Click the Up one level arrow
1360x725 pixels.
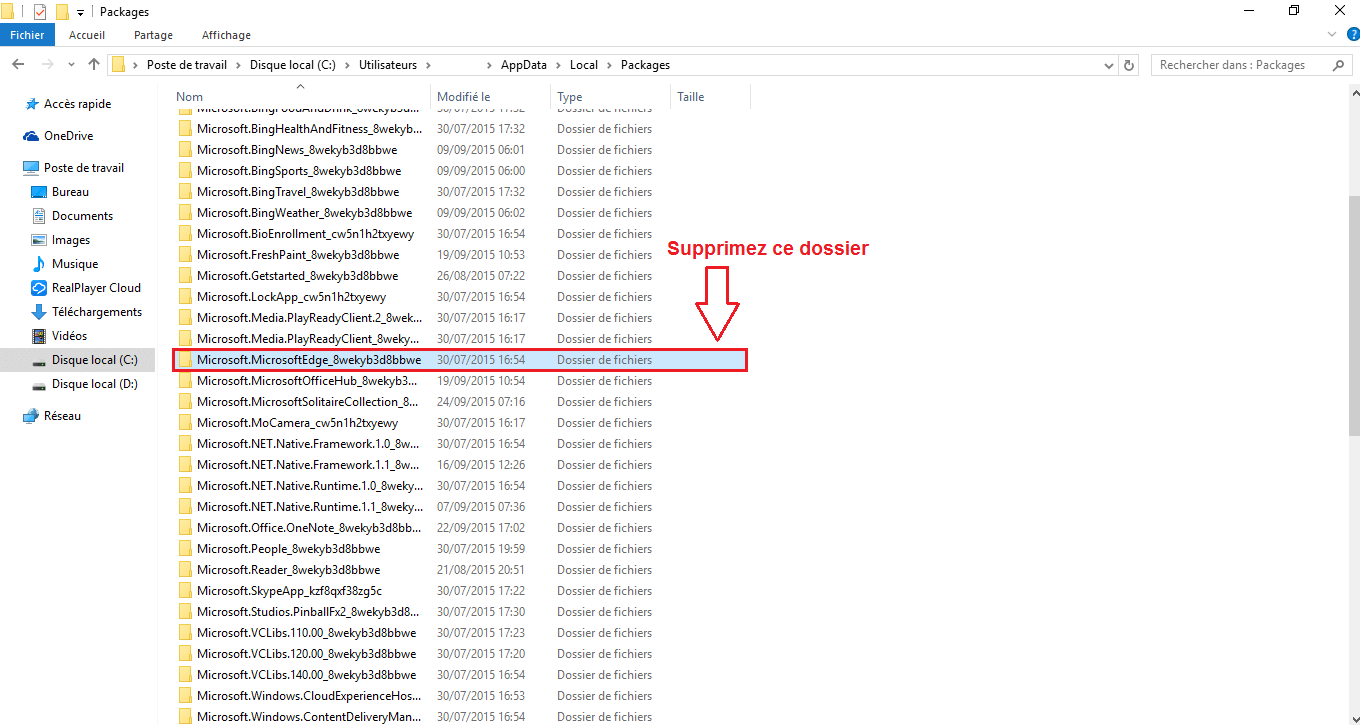94,65
